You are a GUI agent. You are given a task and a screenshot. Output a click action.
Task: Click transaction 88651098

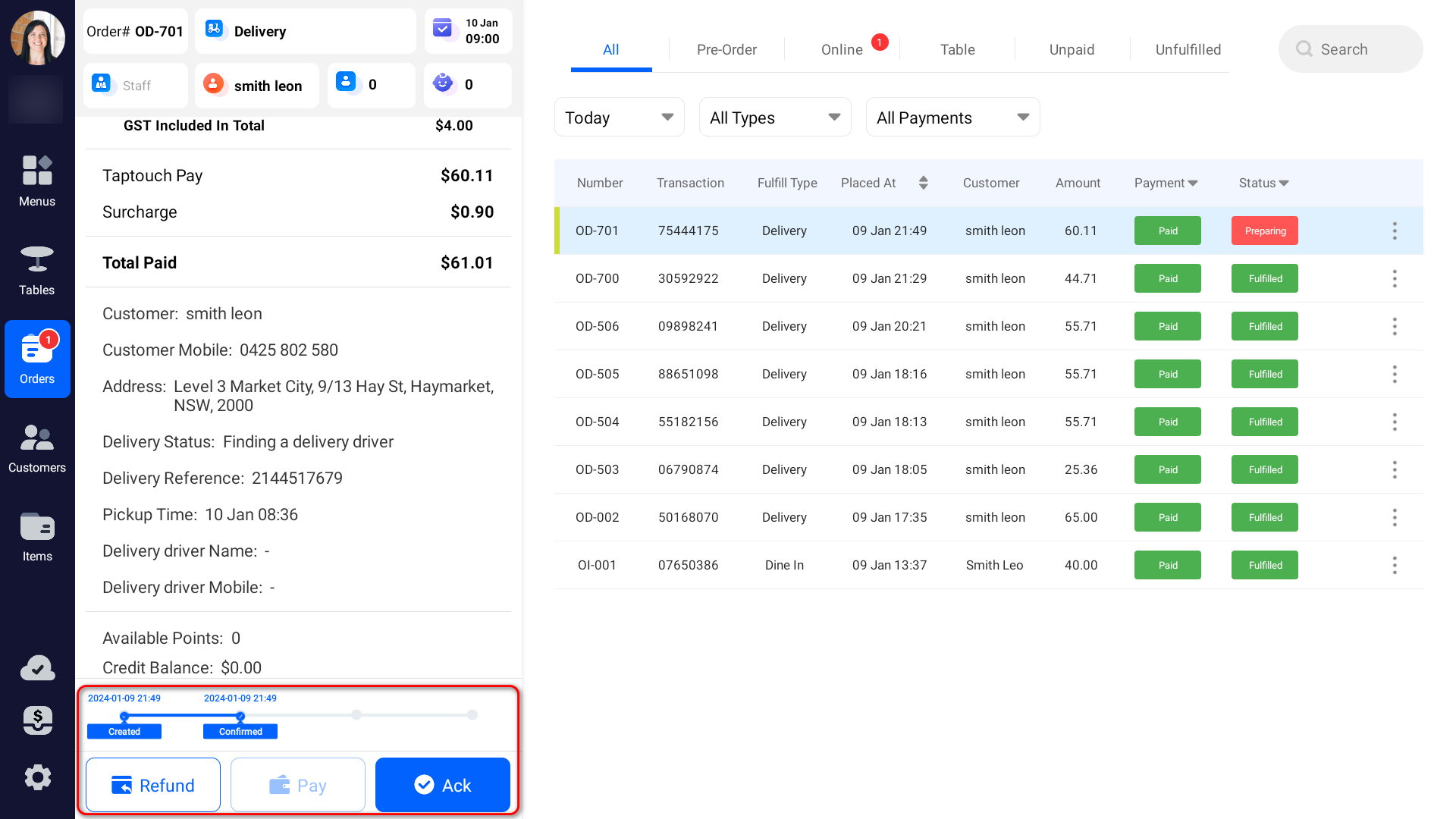(x=688, y=374)
